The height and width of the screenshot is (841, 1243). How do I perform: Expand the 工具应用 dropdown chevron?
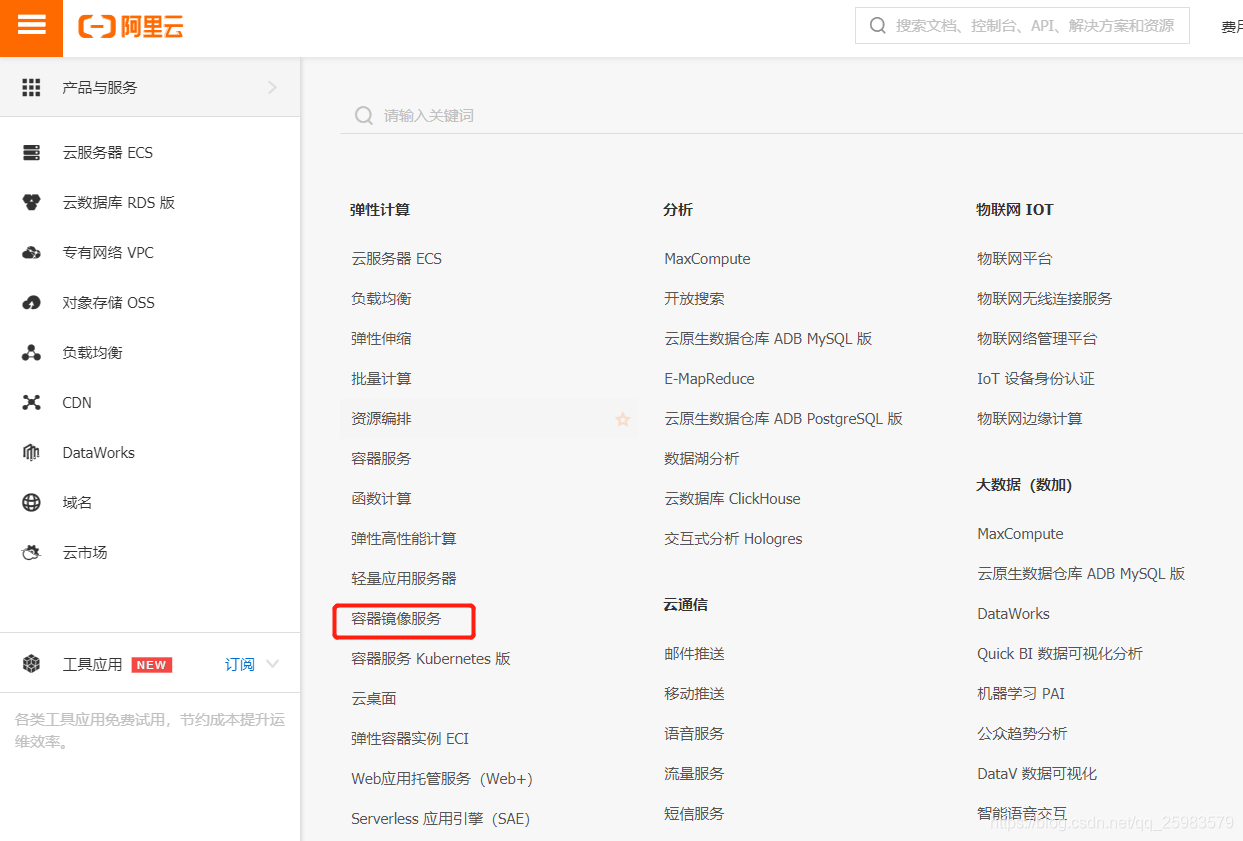272,664
